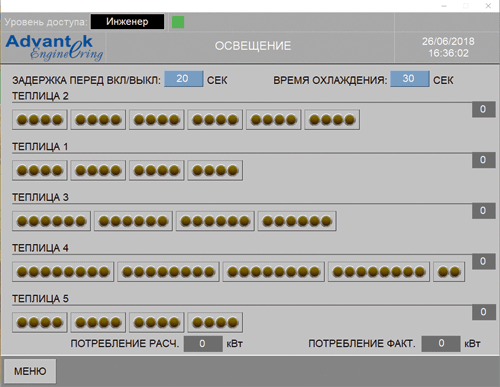This screenshot has height=387, width=500.
Task: Click the ПОТРЕБЛЕНИЕ ФАКТ. value field
Action: click(441, 344)
